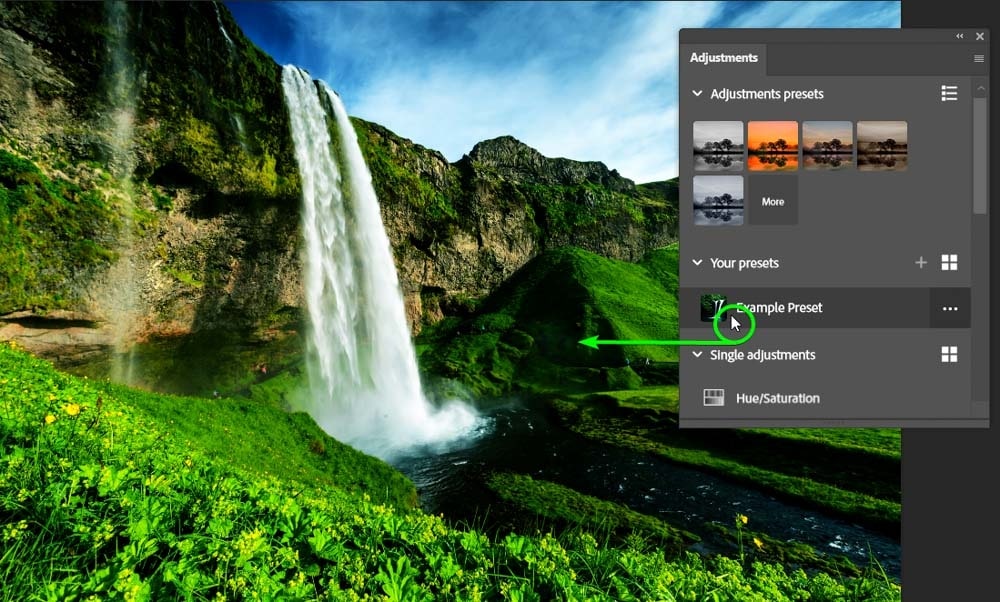Click the Example Preset thumbnail icon
The height and width of the screenshot is (602, 1000).
[x=714, y=308]
